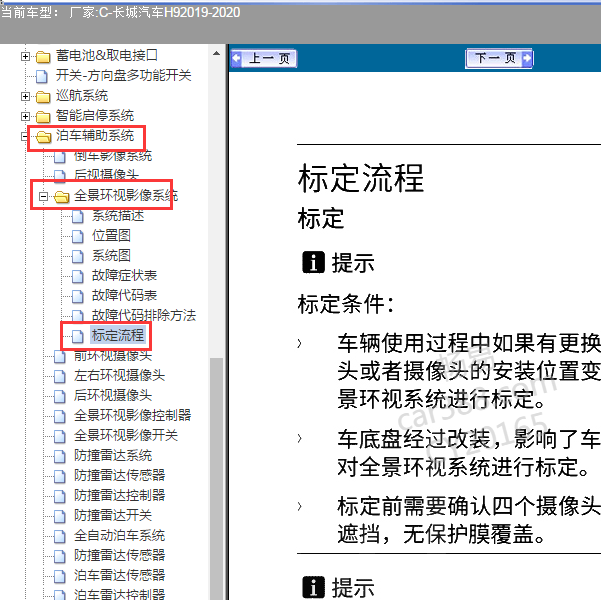Screen dimensions: 601x600
Task: Click document icon beside 全景环视影像开关
Action: [x=60, y=436]
